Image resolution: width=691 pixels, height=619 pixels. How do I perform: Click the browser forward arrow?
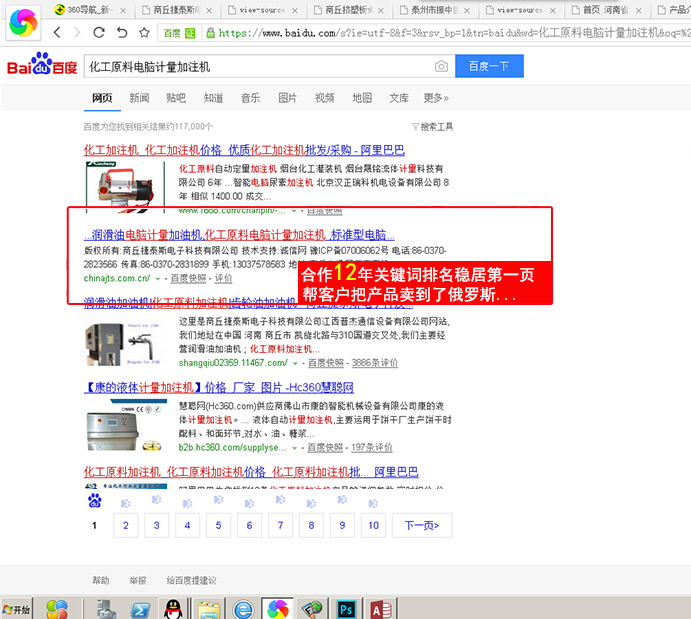point(77,33)
